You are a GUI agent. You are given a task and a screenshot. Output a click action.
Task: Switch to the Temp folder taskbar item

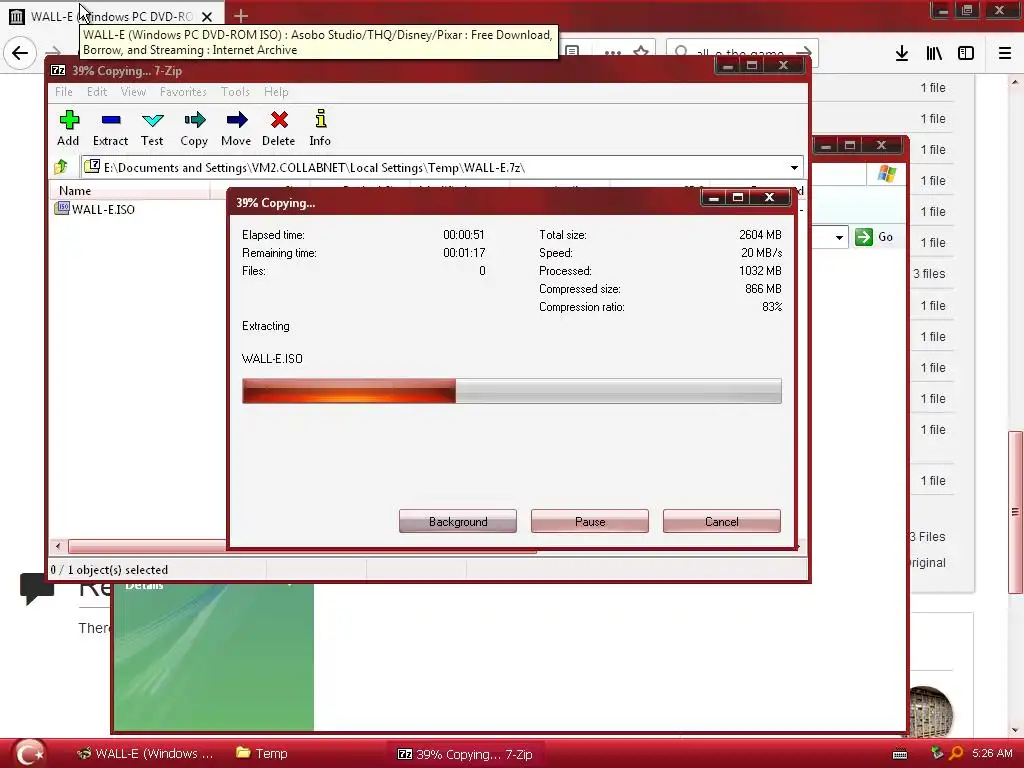click(262, 754)
